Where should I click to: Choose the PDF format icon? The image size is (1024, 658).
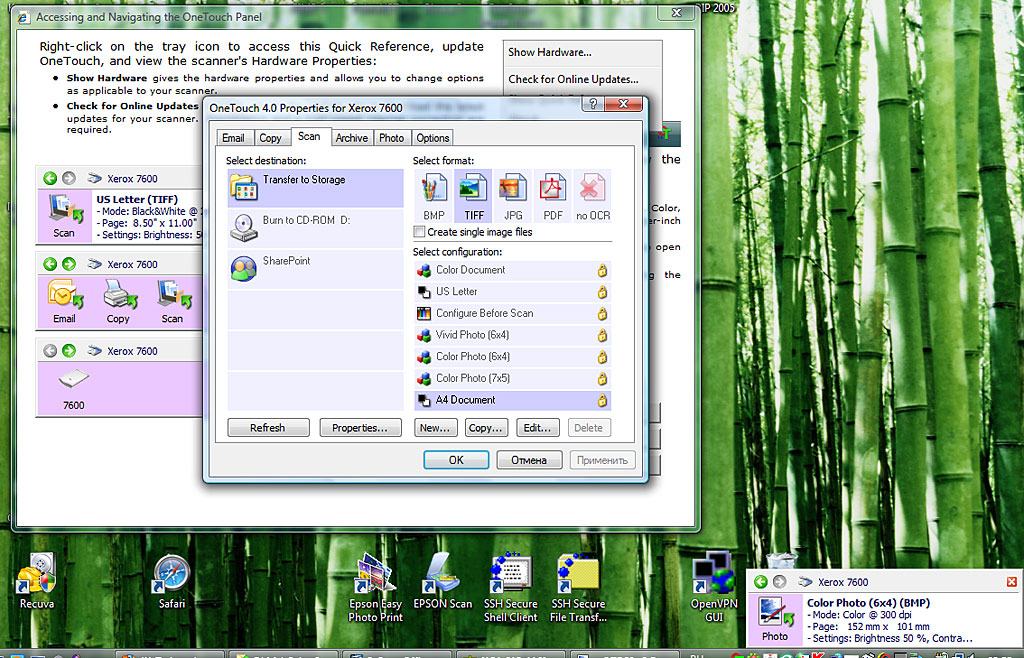coord(552,196)
